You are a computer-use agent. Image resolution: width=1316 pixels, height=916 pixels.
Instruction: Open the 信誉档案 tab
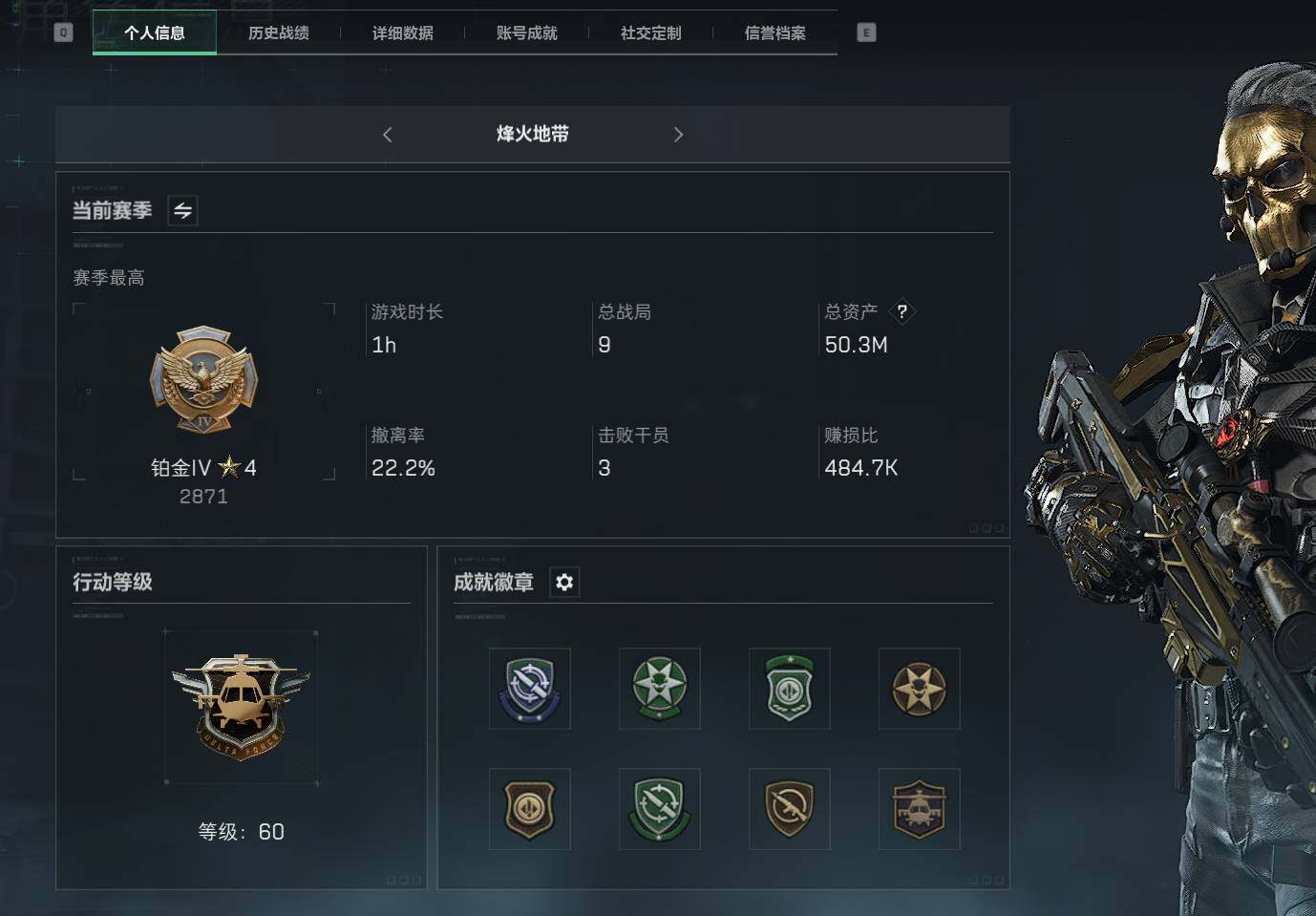click(775, 32)
